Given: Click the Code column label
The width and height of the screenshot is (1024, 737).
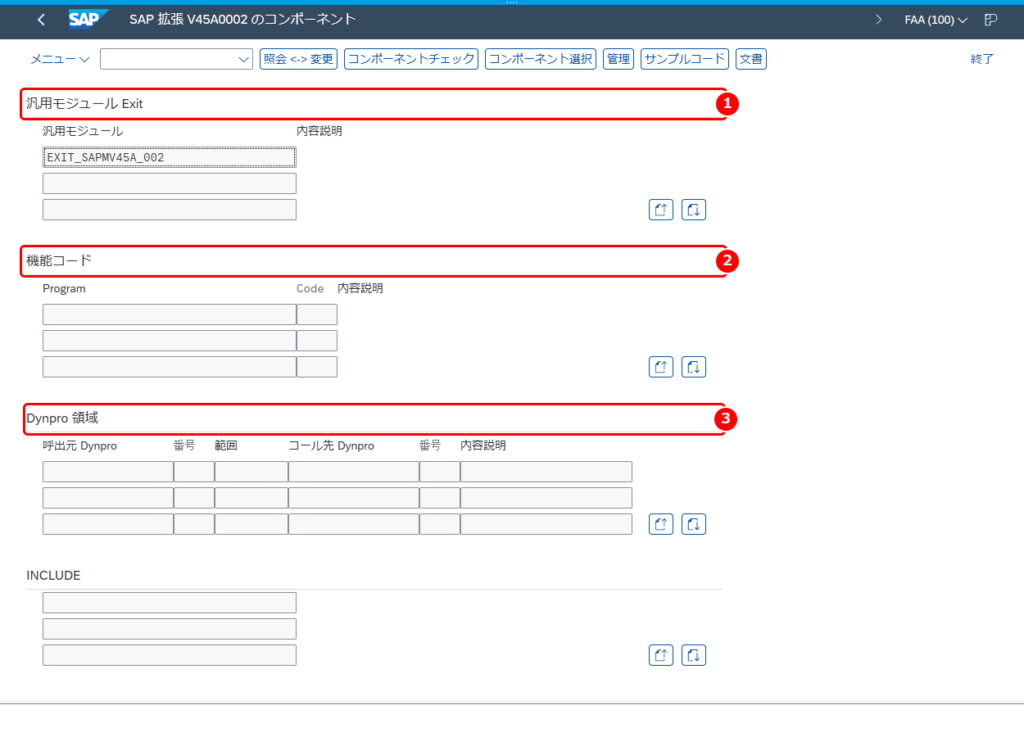Looking at the screenshot, I should 310,289.
